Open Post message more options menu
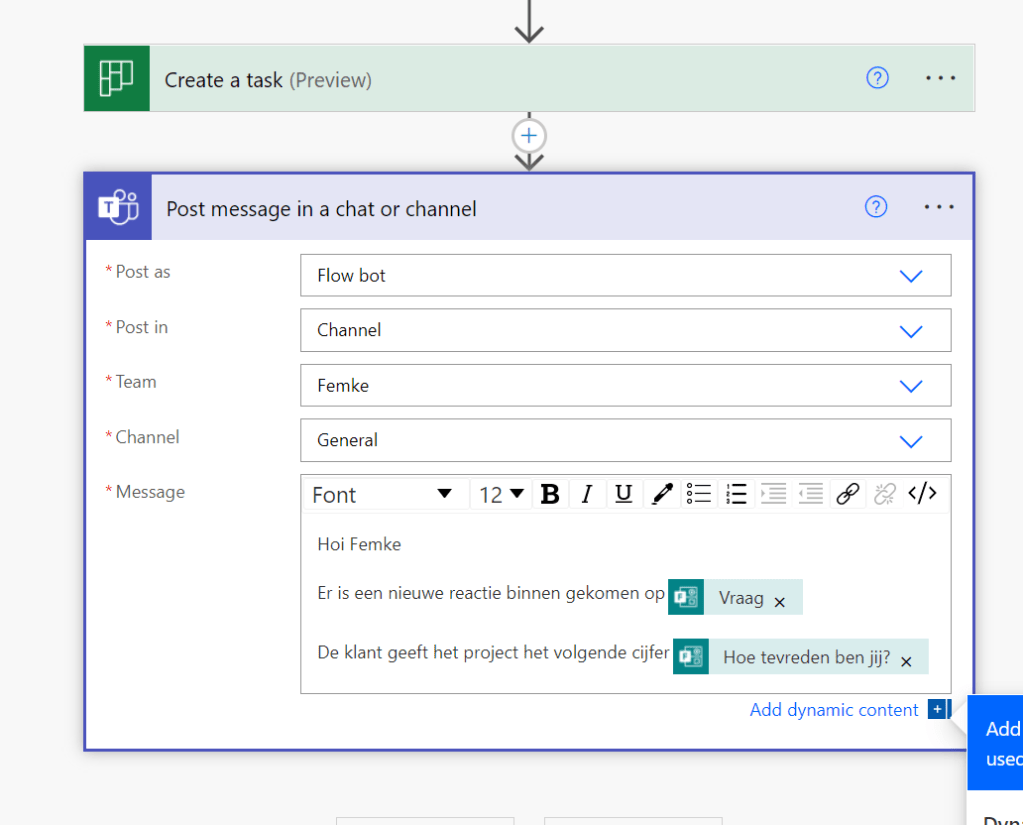The width and height of the screenshot is (1023, 825). tap(939, 207)
